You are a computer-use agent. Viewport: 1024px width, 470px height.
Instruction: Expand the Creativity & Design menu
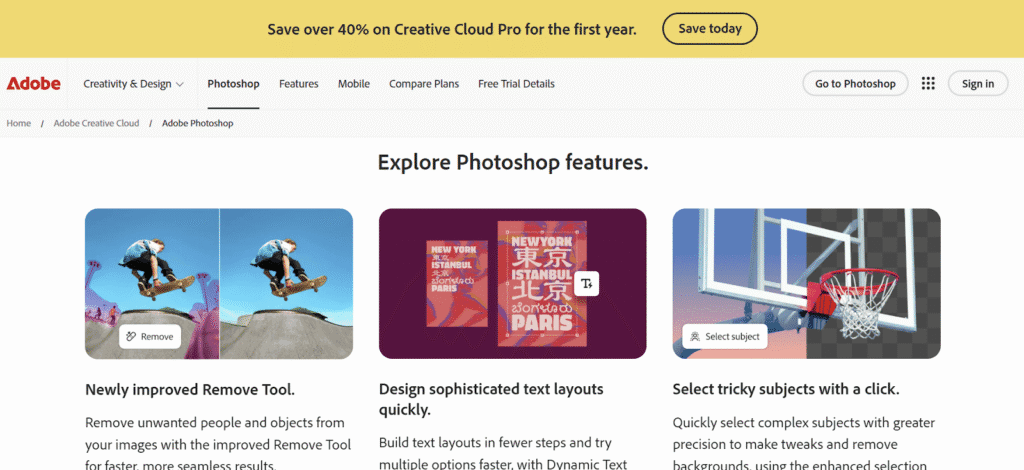tap(133, 84)
